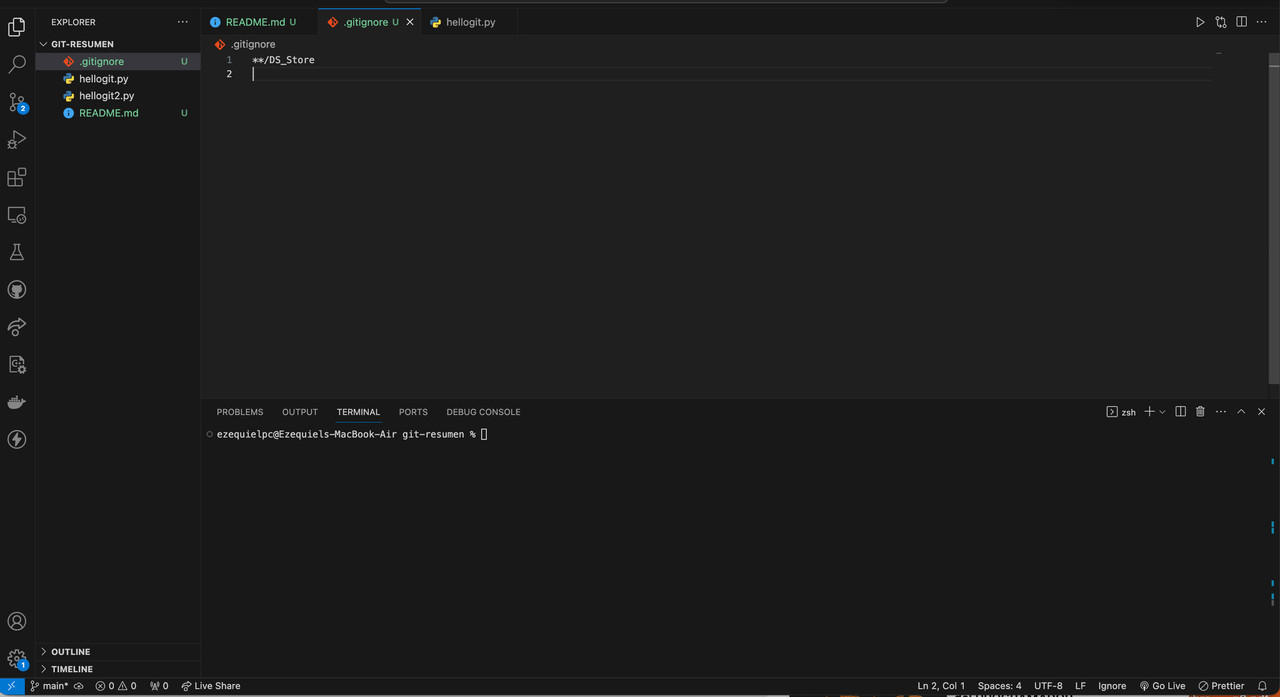The image size is (1280, 697).
Task: Select the Terminal panel tab
Action: pyautogui.click(x=358, y=412)
